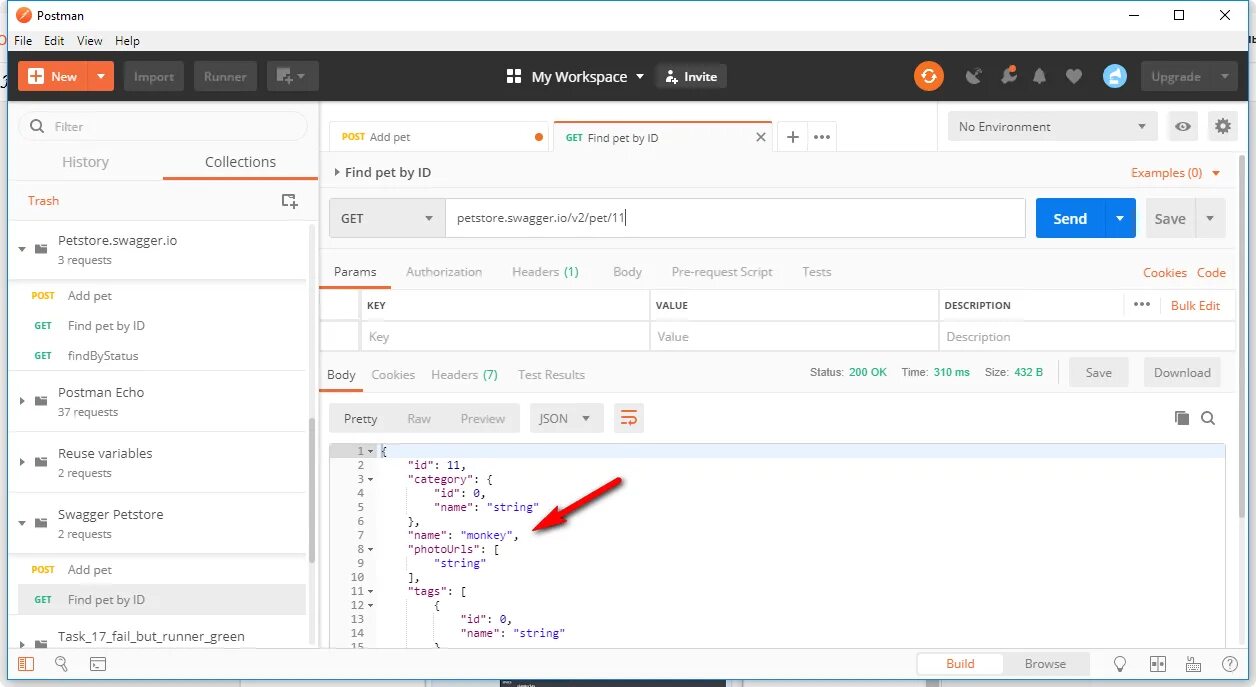The width and height of the screenshot is (1256, 687).
Task: Add a new request tab with plus
Action: [792, 137]
